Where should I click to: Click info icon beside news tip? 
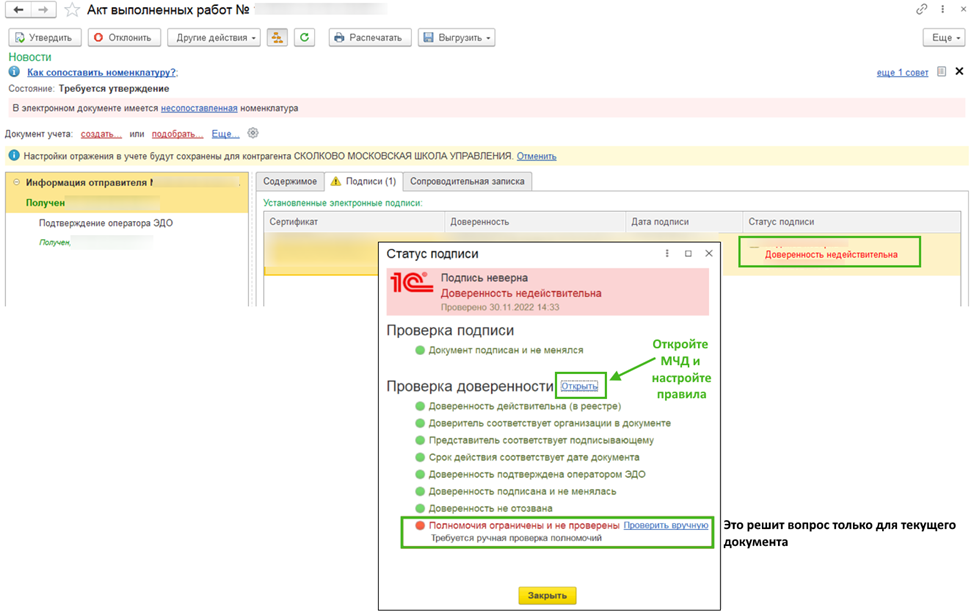[x=14, y=72]
